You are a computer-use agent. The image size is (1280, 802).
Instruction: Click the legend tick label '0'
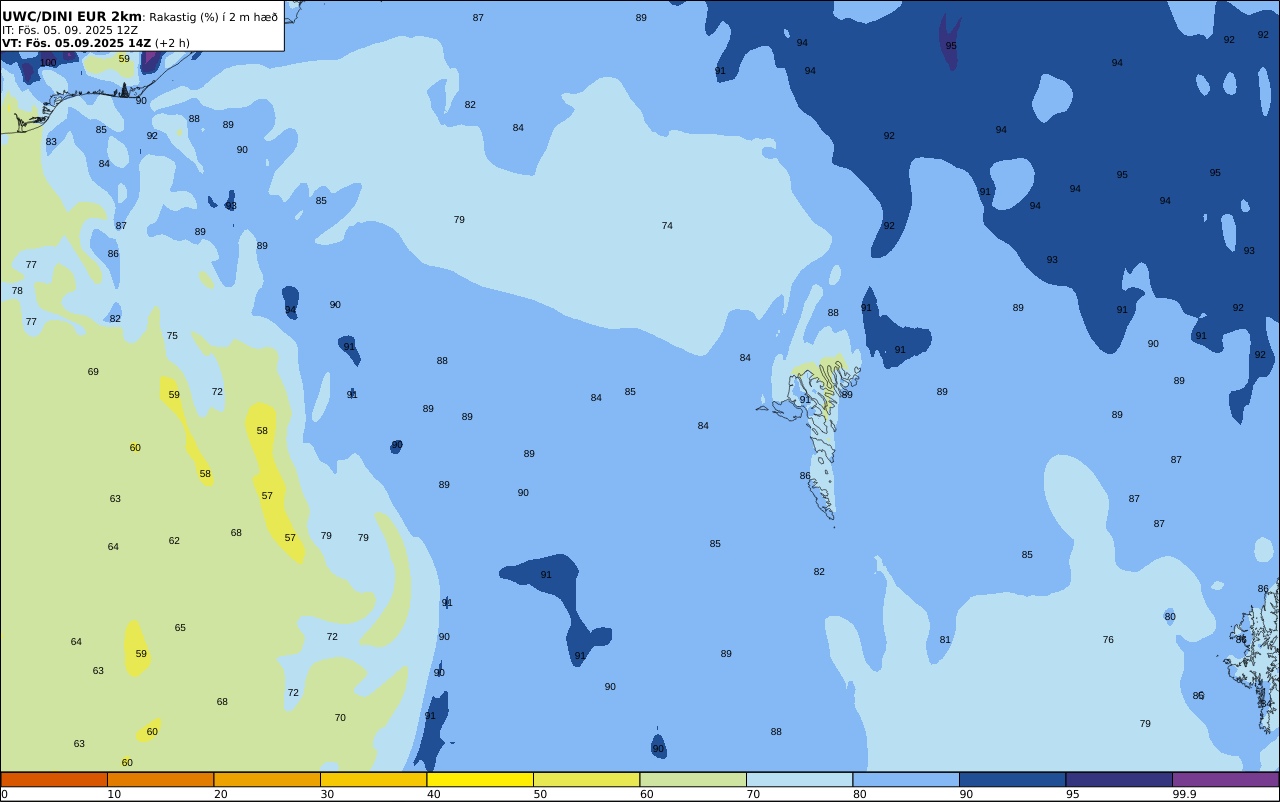pyautogui.click(x=4, y=794)
